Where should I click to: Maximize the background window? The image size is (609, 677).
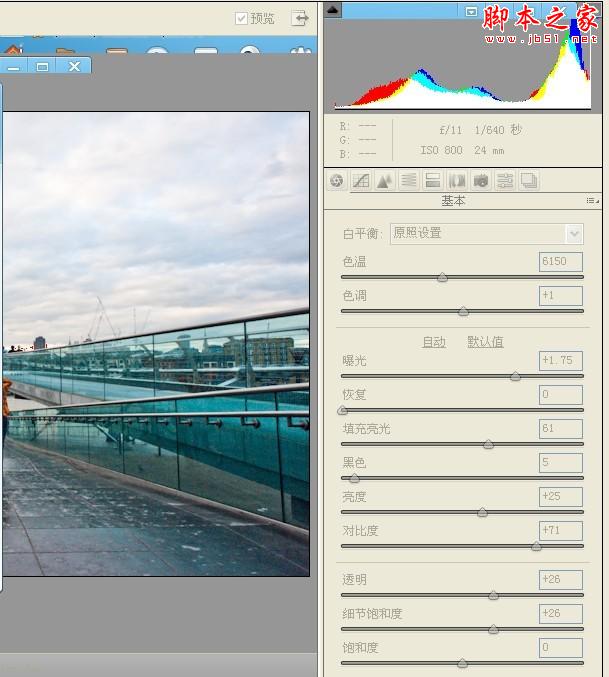[42, 66]
